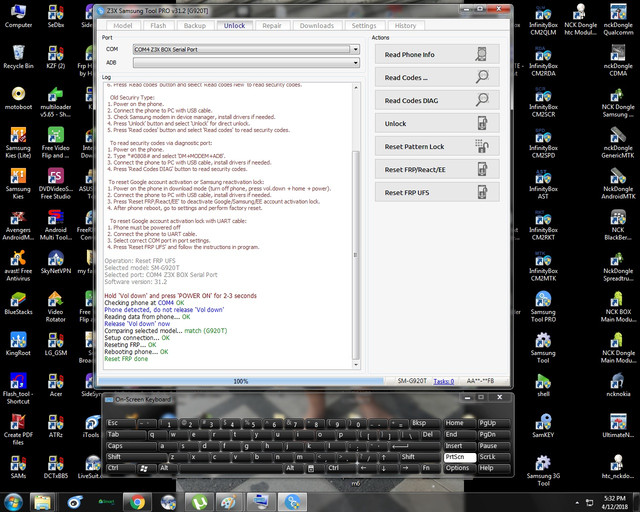Switch to the Downloads tab

317,26
